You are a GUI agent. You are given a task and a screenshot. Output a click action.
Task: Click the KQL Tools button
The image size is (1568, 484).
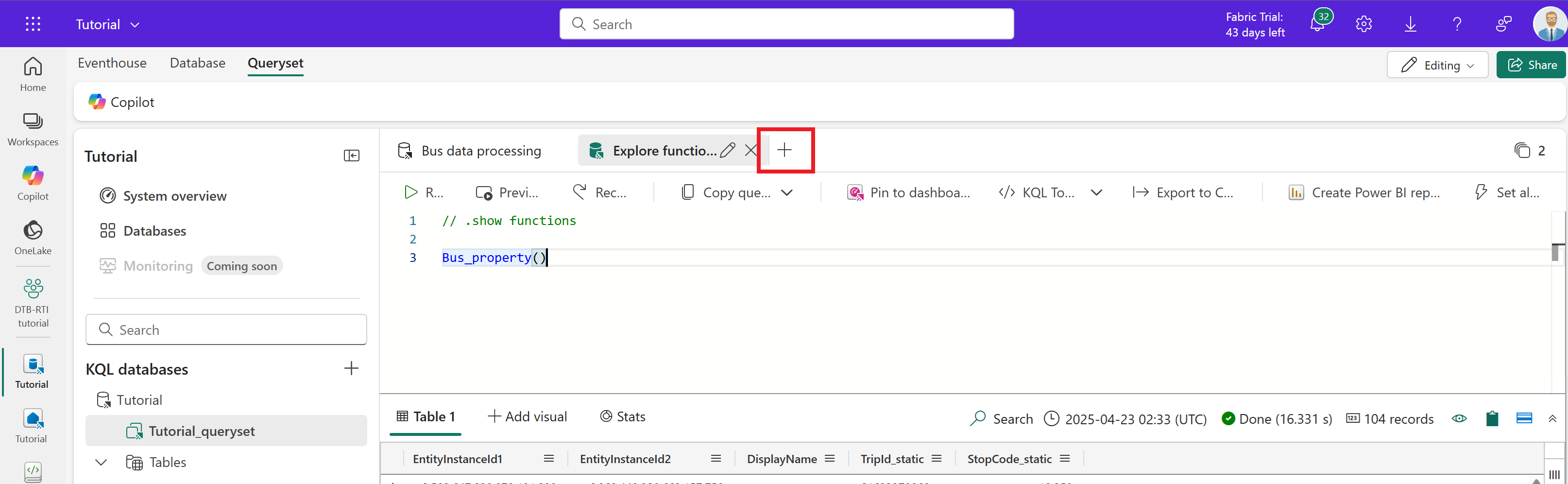coord(1037,192)
